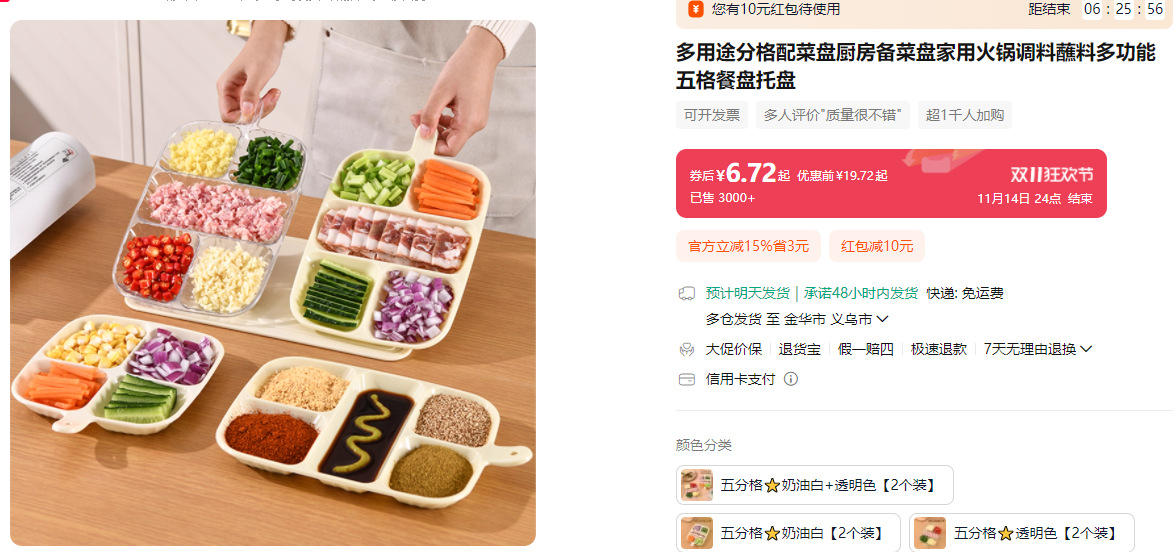Open the 可开发票 tag
This screenshot has width=1176, height=552.
coord(712,115)
